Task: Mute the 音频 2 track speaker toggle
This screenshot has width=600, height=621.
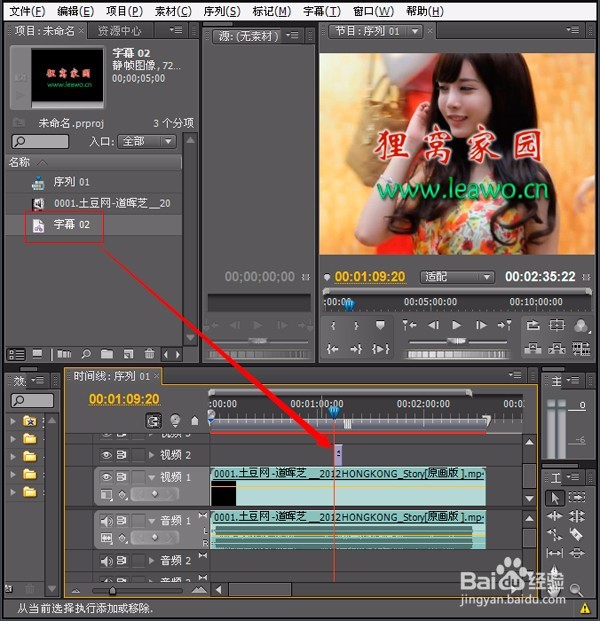Action: click(x=106, y=561)
